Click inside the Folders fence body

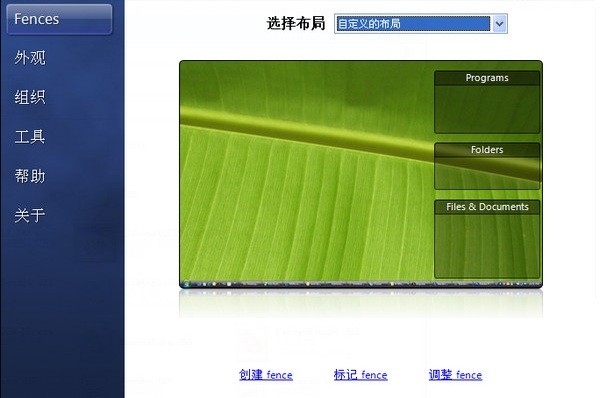tap(487, 173)
